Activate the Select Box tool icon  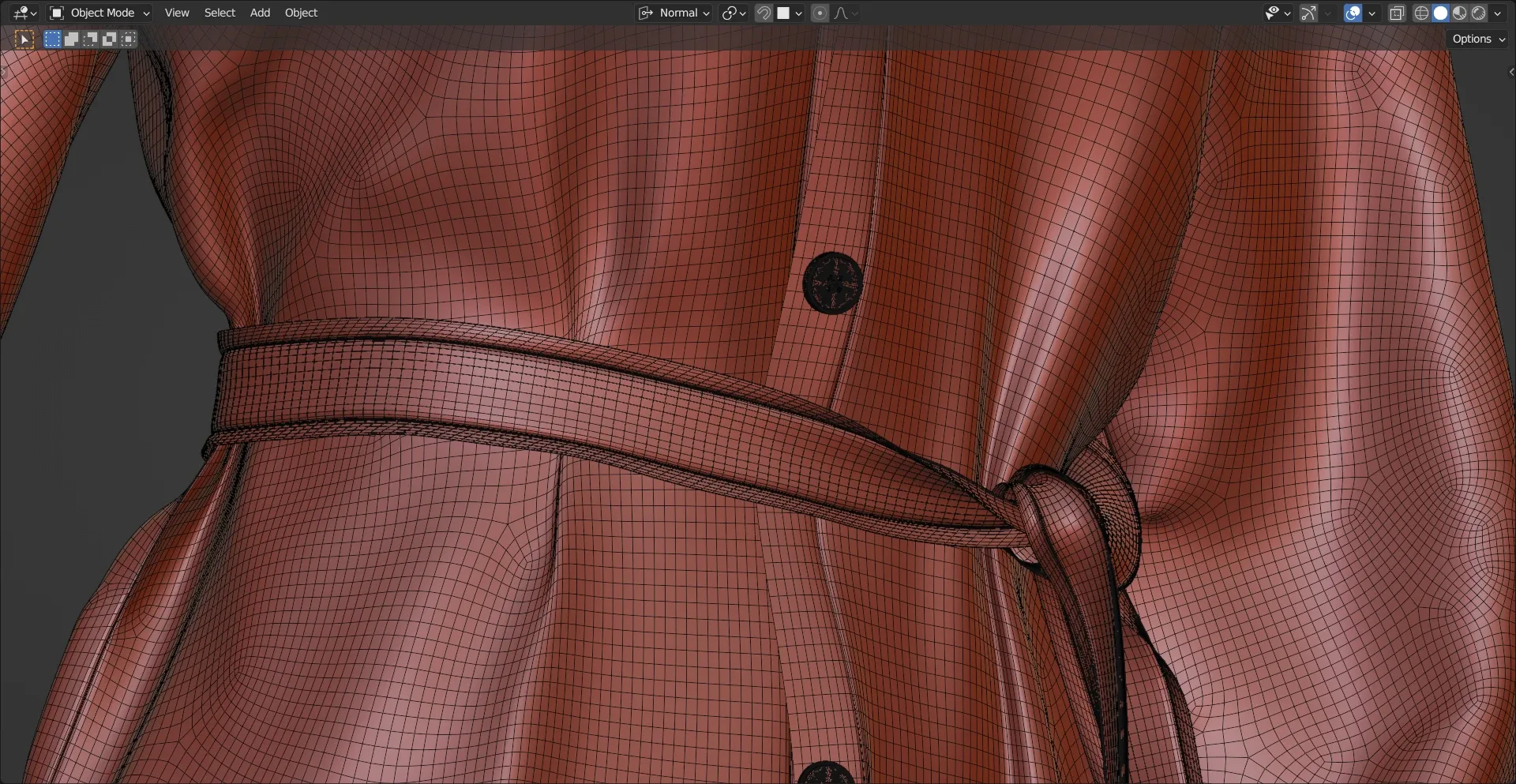pyautogui.click(x=24, y=39)
